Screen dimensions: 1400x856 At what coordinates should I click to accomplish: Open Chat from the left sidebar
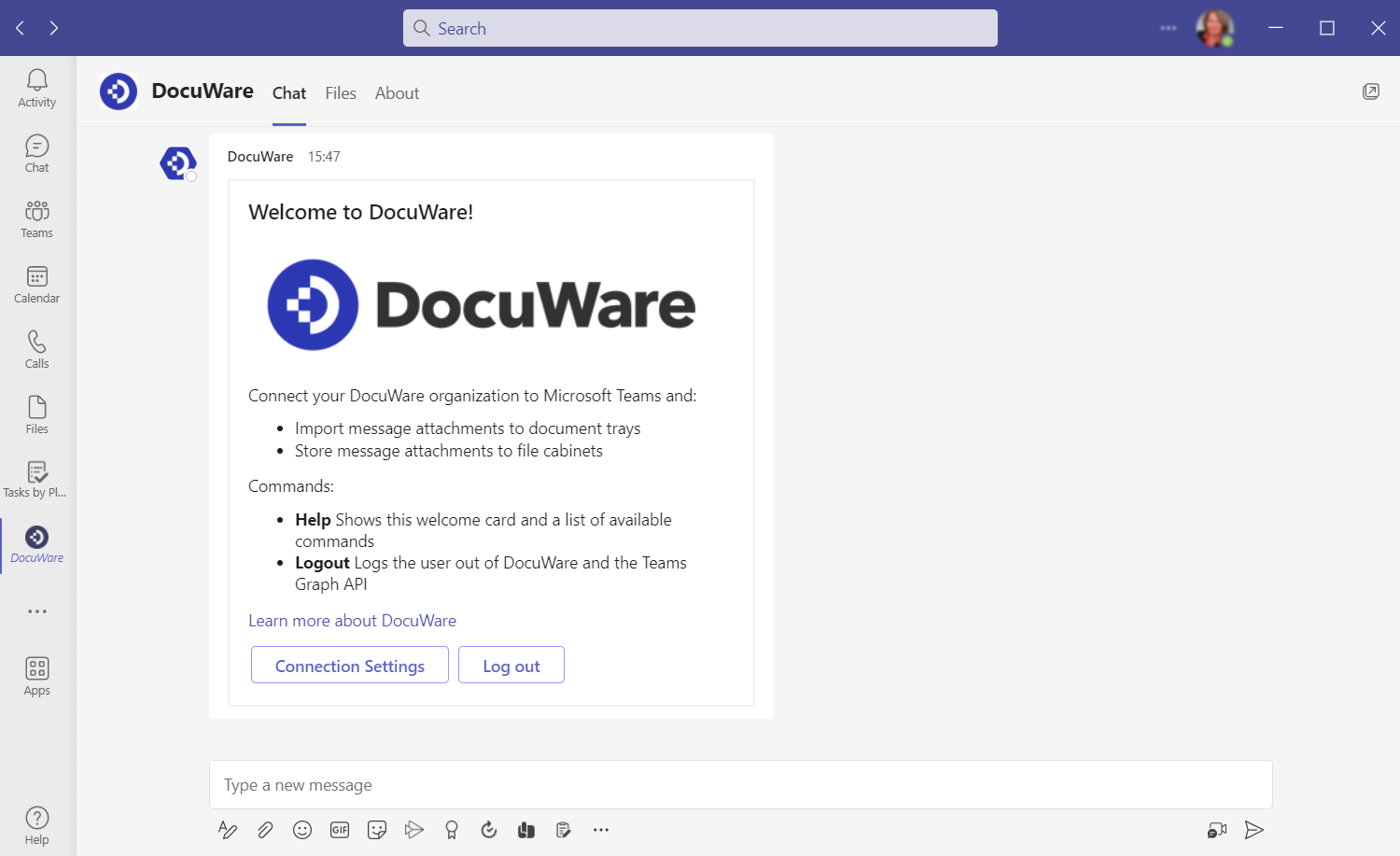point(37,154)
